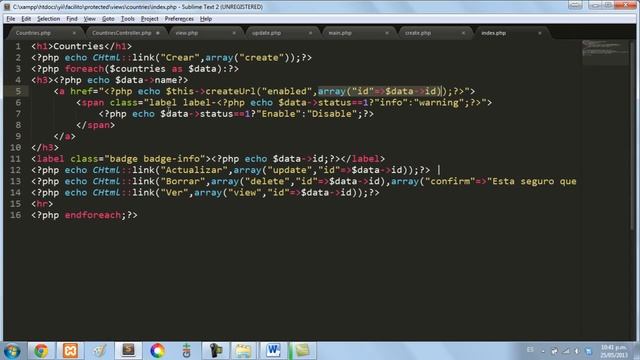Viewport: 640px width, 360px height.
Task: Show hidden system tray icons arrow
Action: [x=543, y=351]
